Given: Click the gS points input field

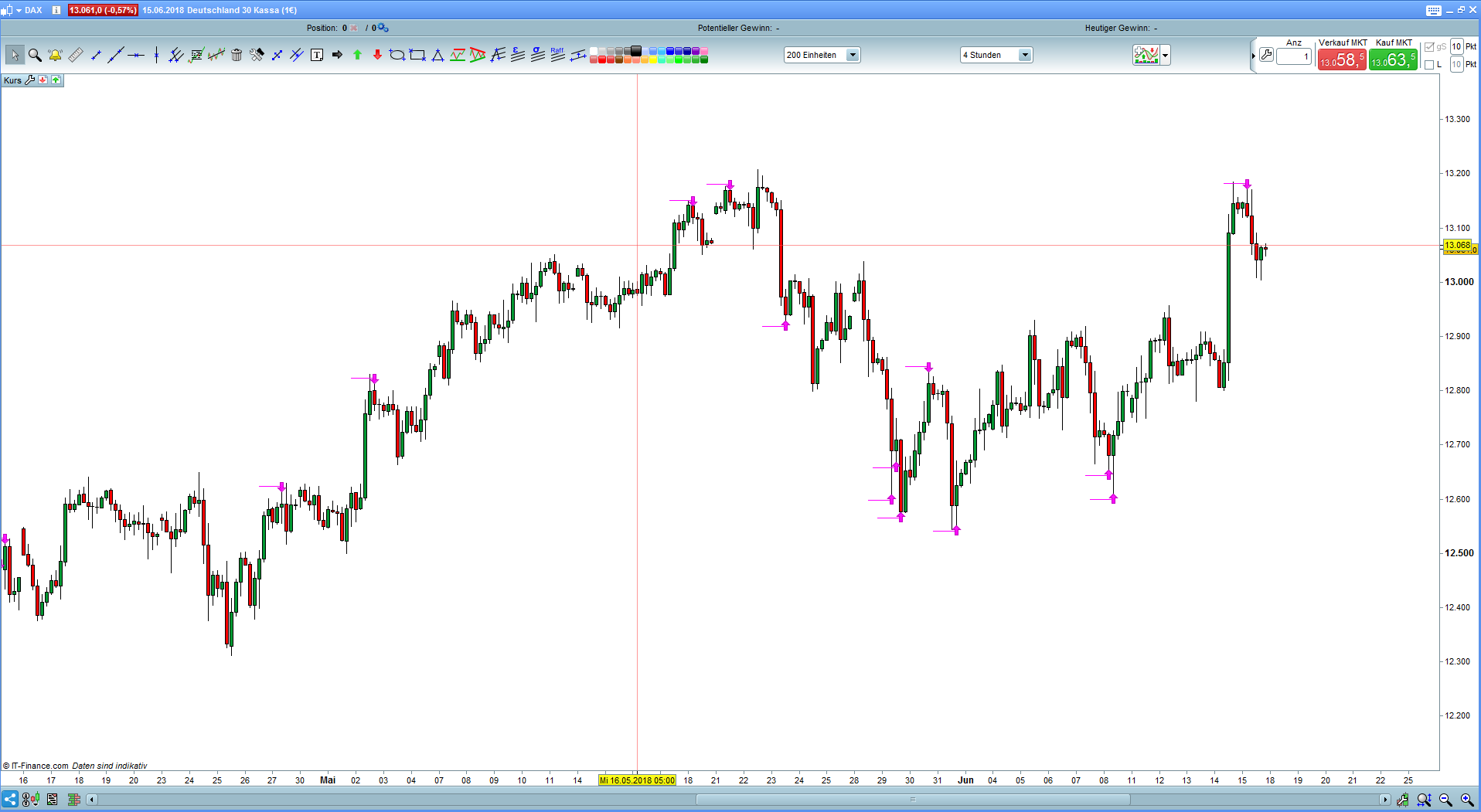Looking at the screenshot, I should click(x=1456, y=47).
